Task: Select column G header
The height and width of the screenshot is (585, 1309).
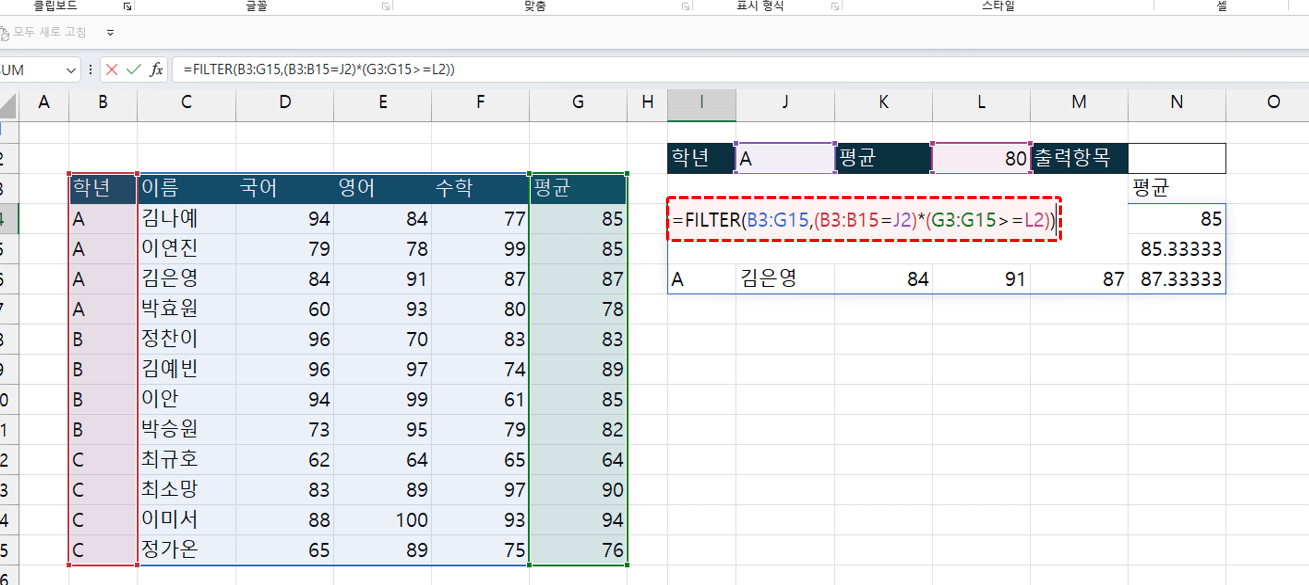Action: pyautogui.click(x=579, y=101)
